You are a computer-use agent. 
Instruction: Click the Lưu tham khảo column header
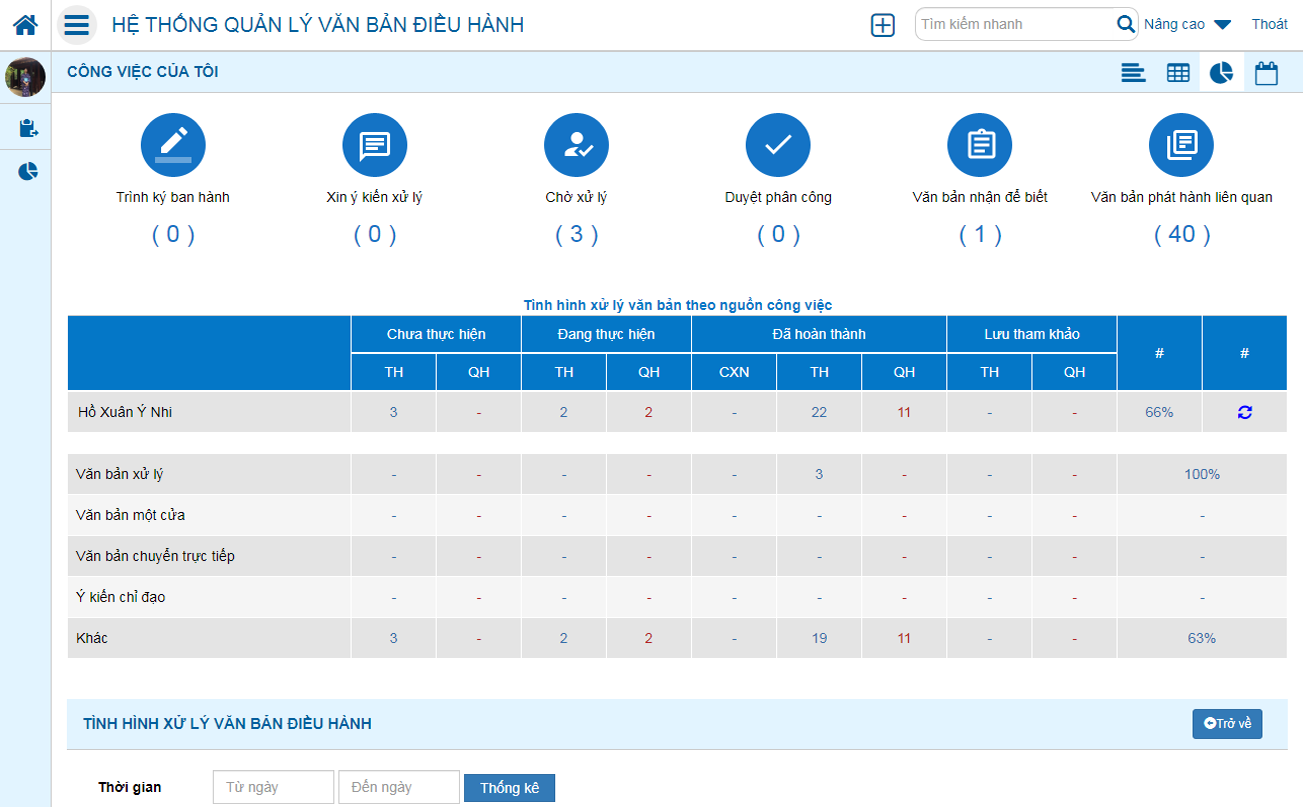pyautogui.click(x=1032, y=334)
